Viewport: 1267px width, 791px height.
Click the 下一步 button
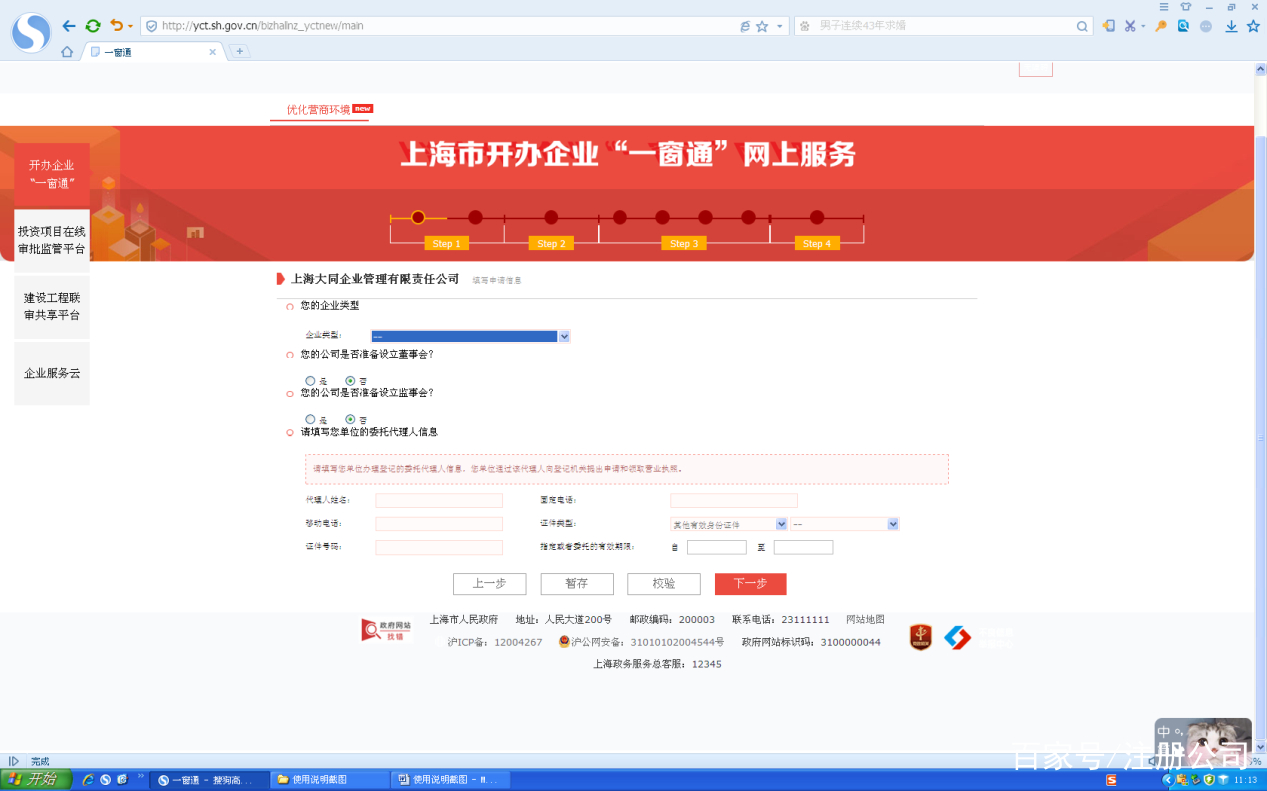[x=750, y=584]
